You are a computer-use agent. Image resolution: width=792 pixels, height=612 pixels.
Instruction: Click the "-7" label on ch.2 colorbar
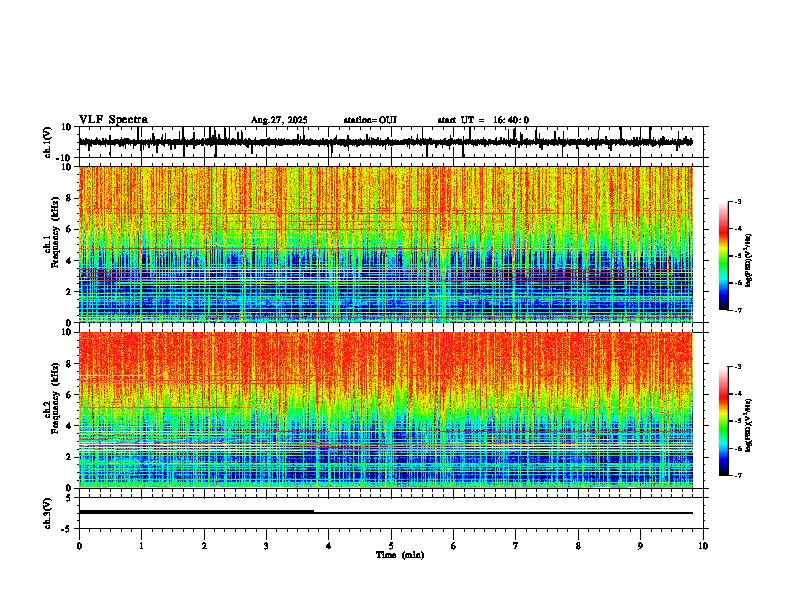tap(738, 475)
